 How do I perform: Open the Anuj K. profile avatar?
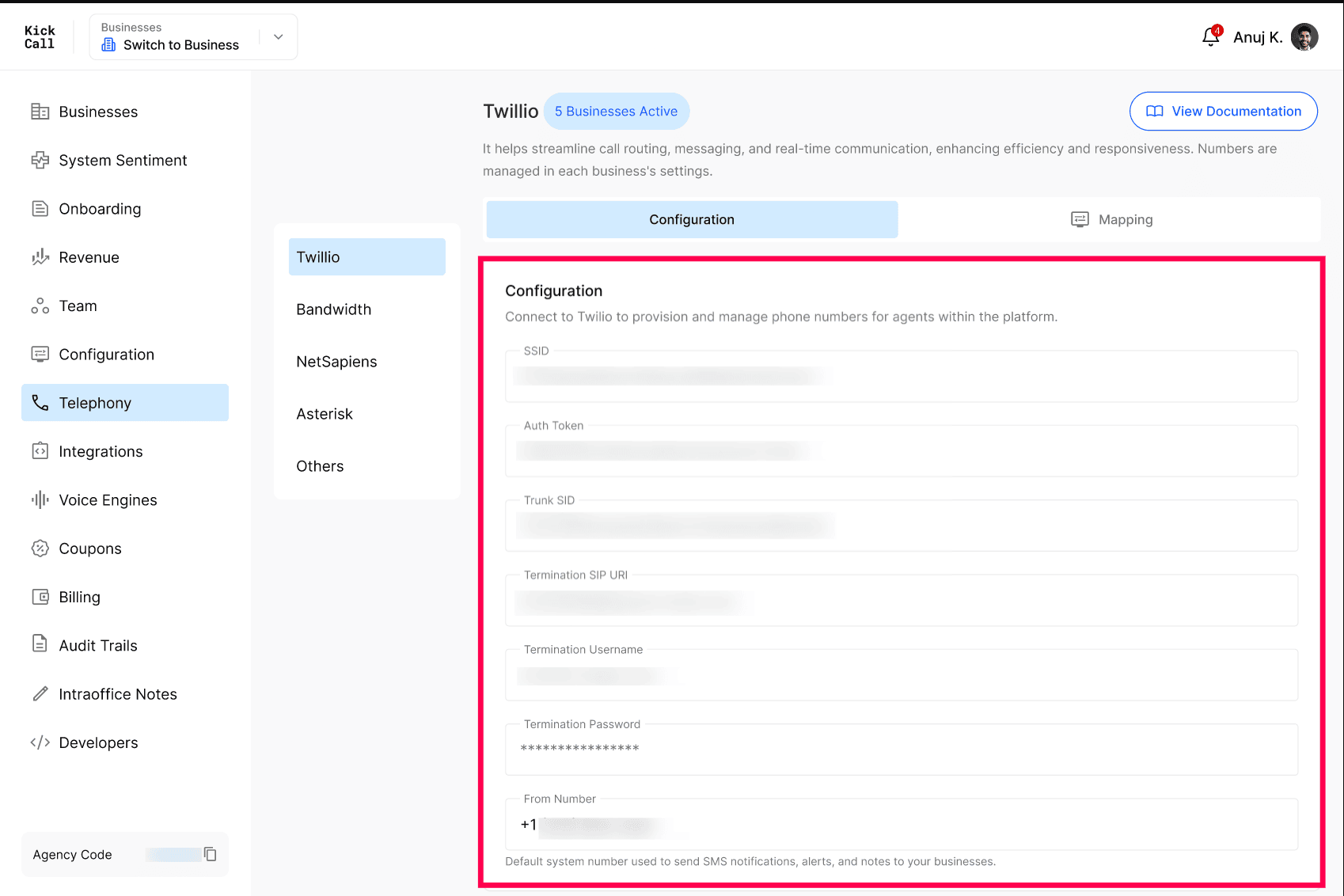tap(1304, 37)
